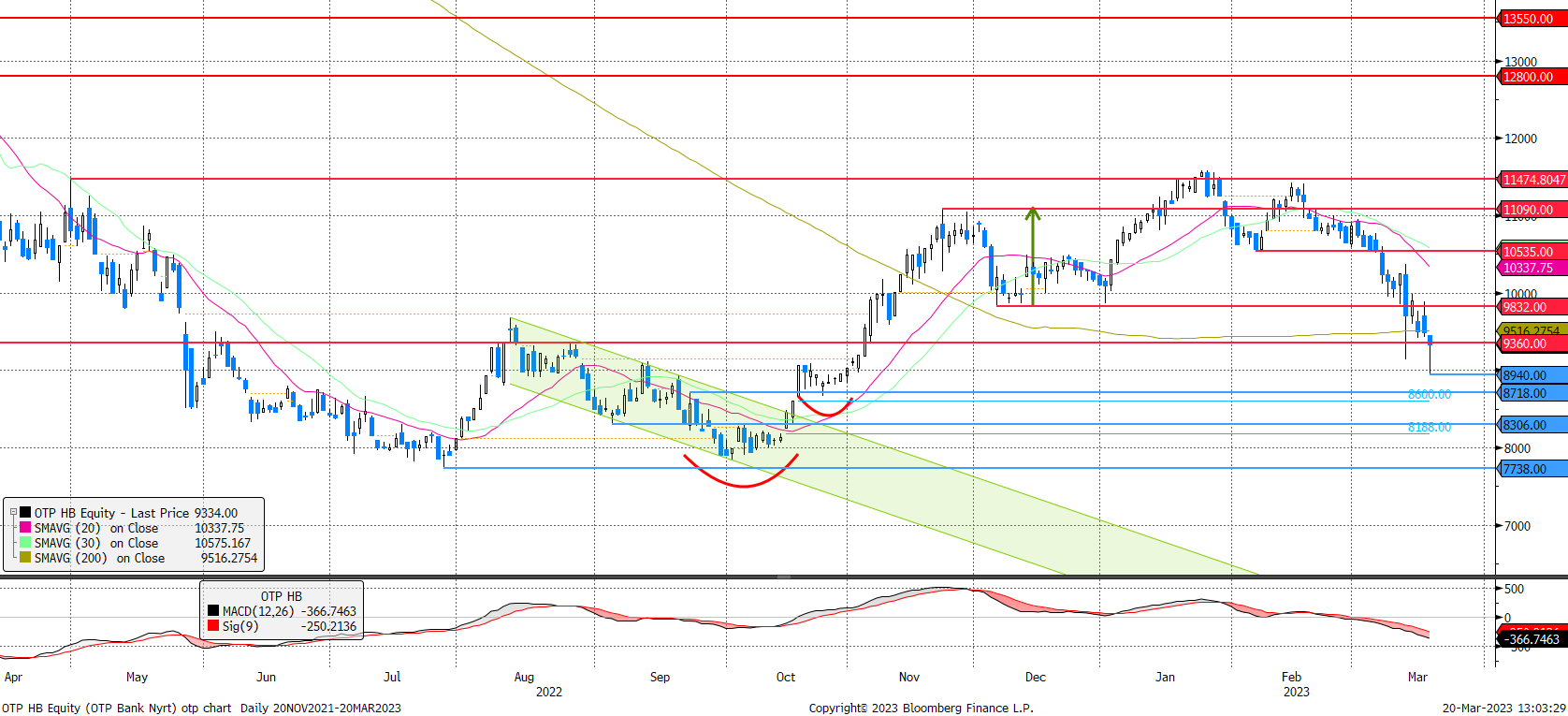1568x716 pixels.
Task: Click the Mar label on the time axis
Action: tap(1417, 677)
